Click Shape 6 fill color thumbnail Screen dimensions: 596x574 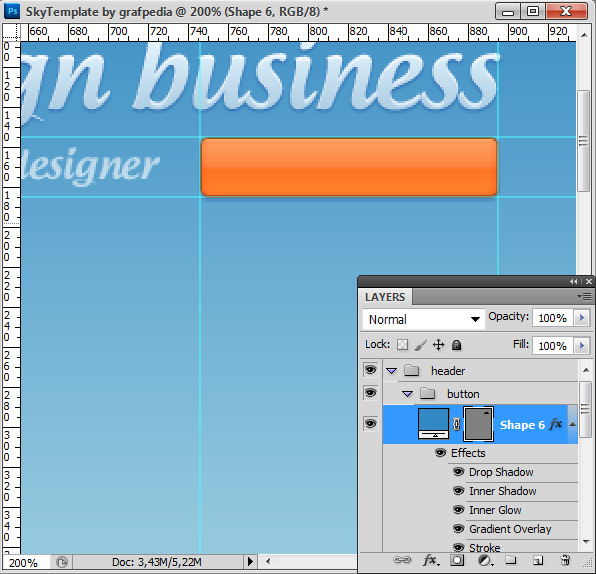click(x=433, y=423)
